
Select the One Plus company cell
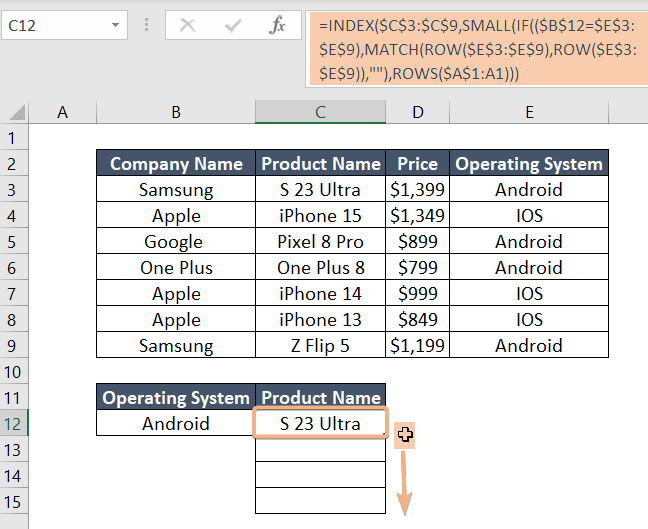point(176,268)
